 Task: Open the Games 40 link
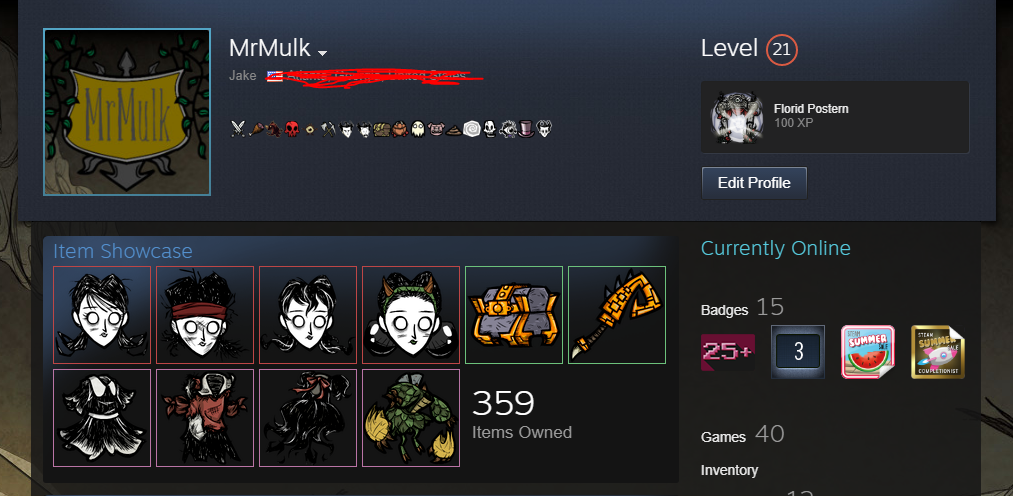[x=742, y=435]
